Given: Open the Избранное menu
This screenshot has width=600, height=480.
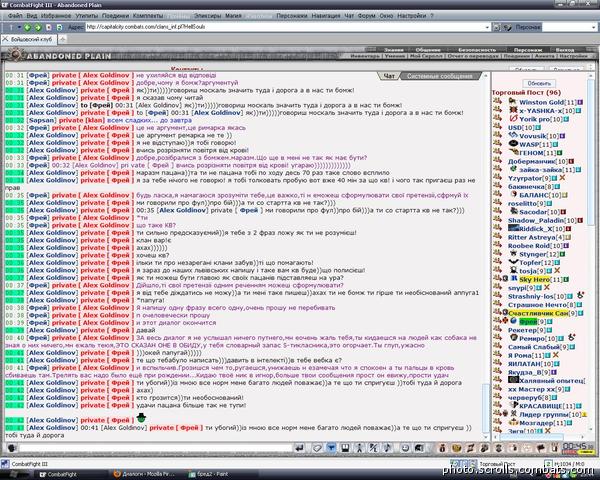Looking at the screenshot, I should [x=56, y=16].
